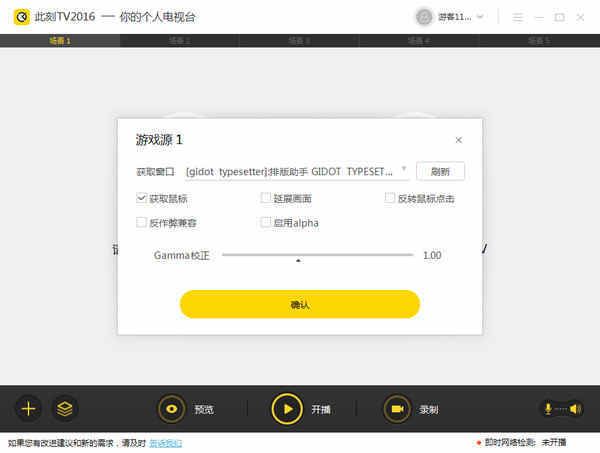
Task: Switch to the fourth scene tab
Action: point(419,41)
